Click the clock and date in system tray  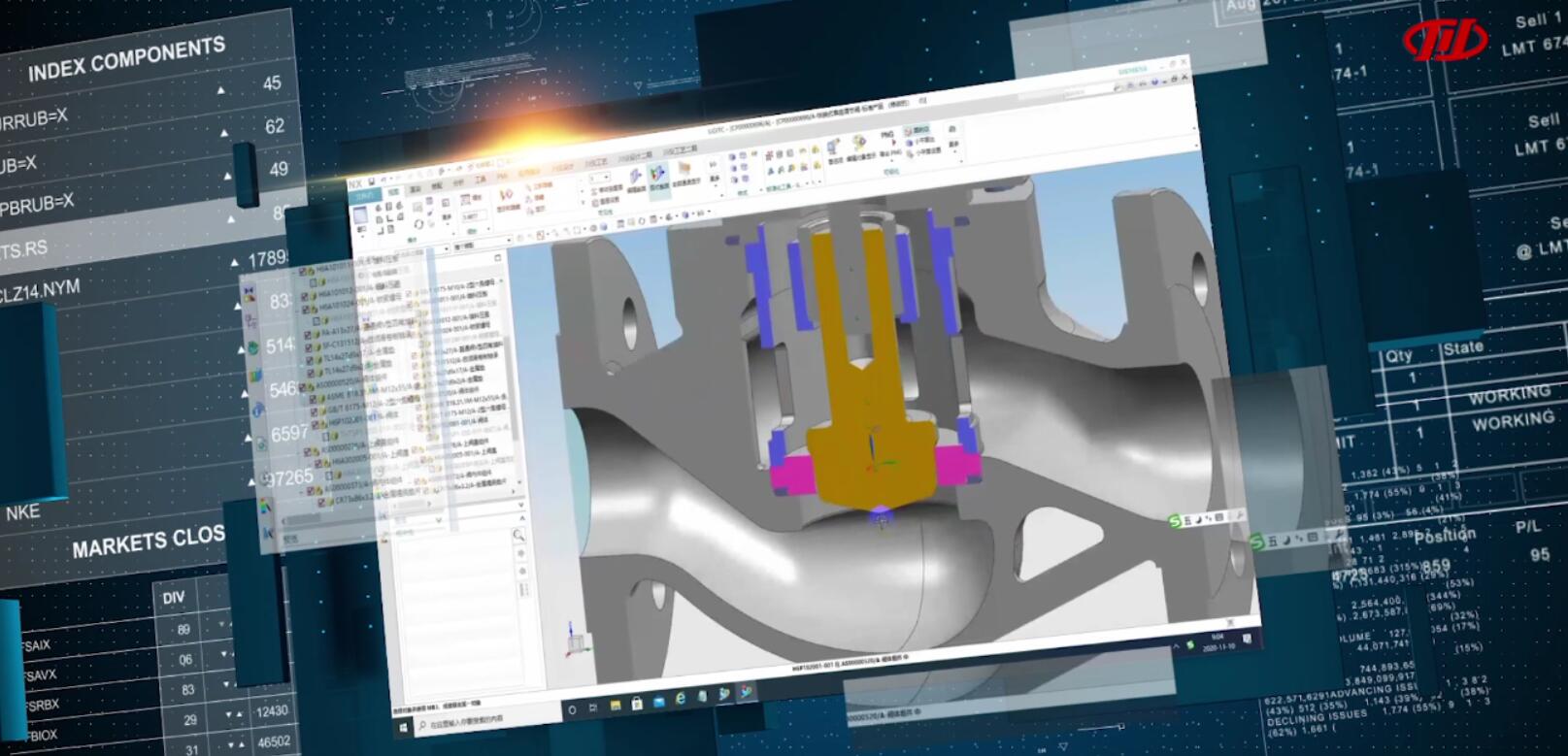(1218, 641)
